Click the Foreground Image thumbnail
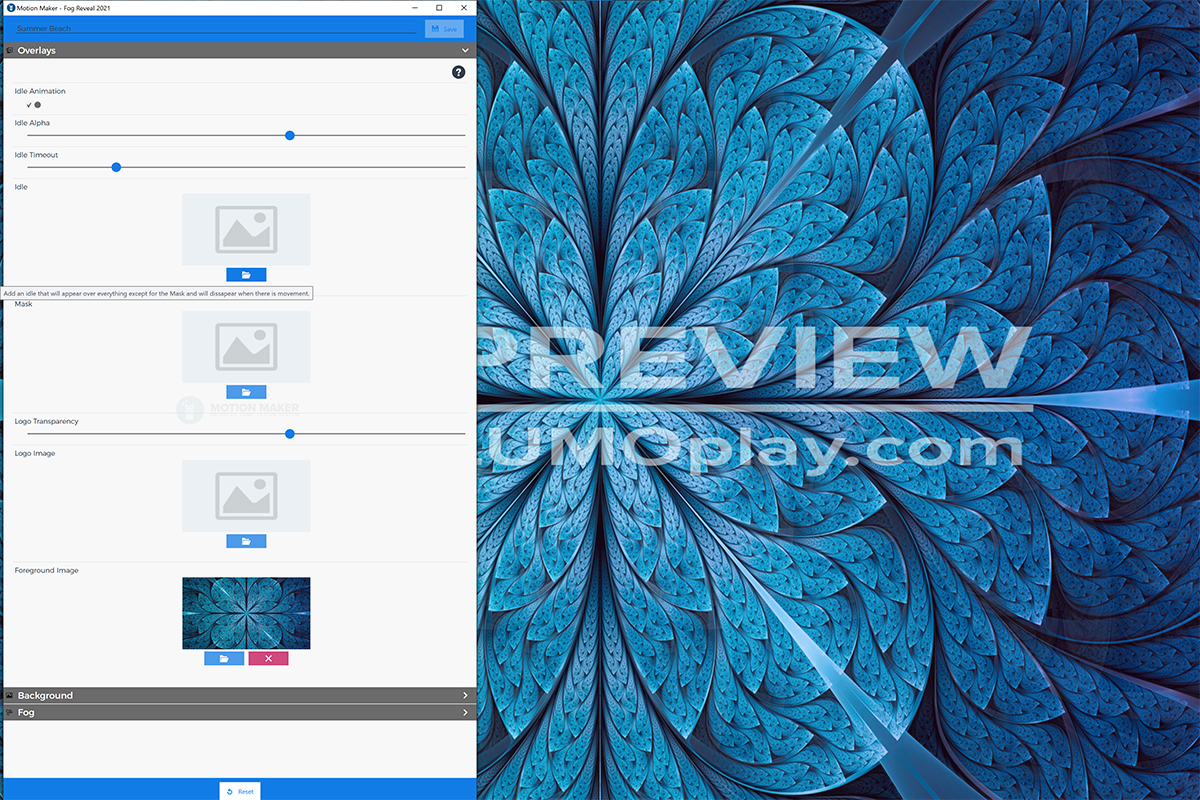Image resolution: width=1200 pixels, height=800 pixels. 246,613
